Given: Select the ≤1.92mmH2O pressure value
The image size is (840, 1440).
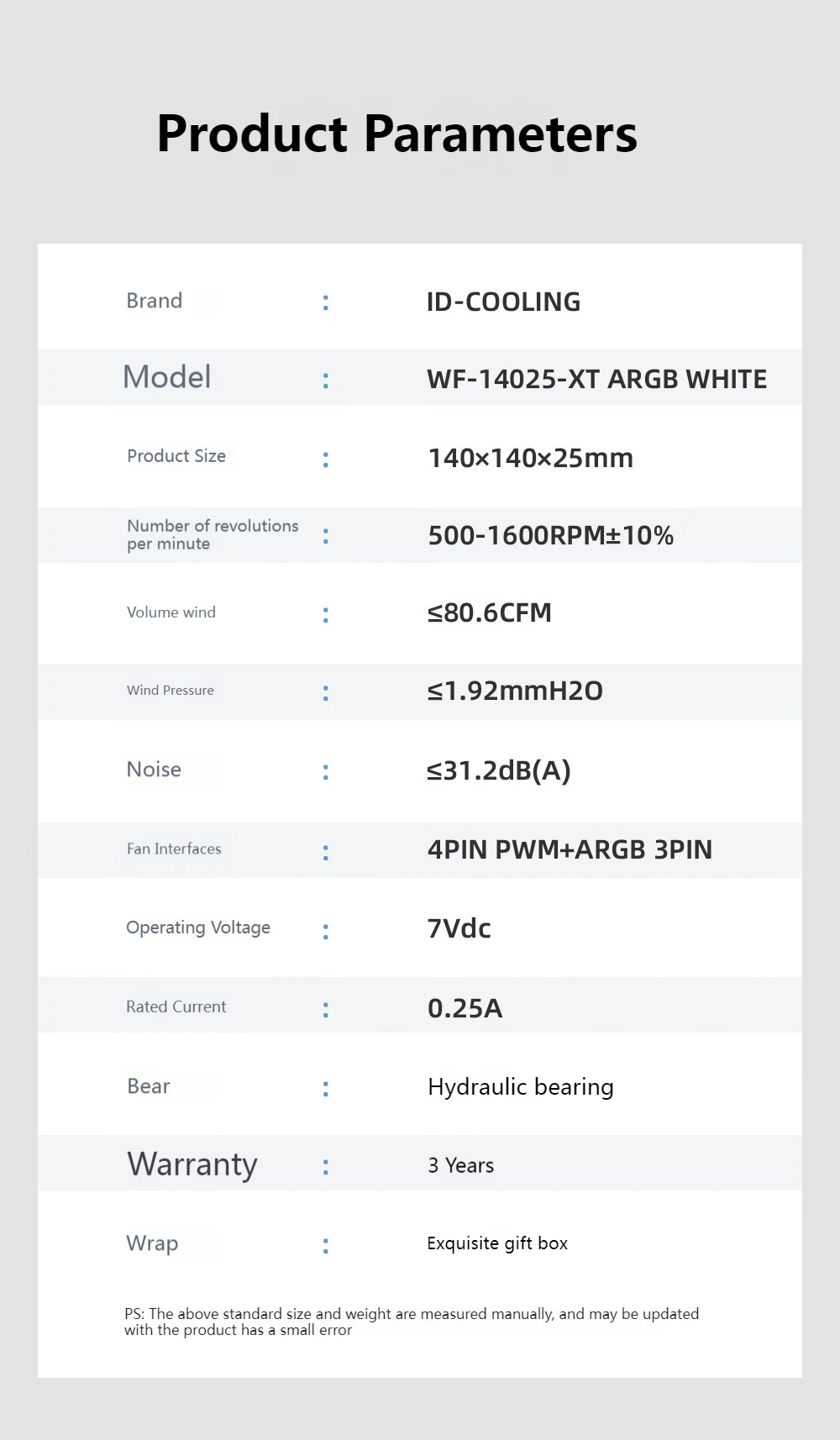Looking at the screenshot, I should pyautogui.click(x=515, y=691).
